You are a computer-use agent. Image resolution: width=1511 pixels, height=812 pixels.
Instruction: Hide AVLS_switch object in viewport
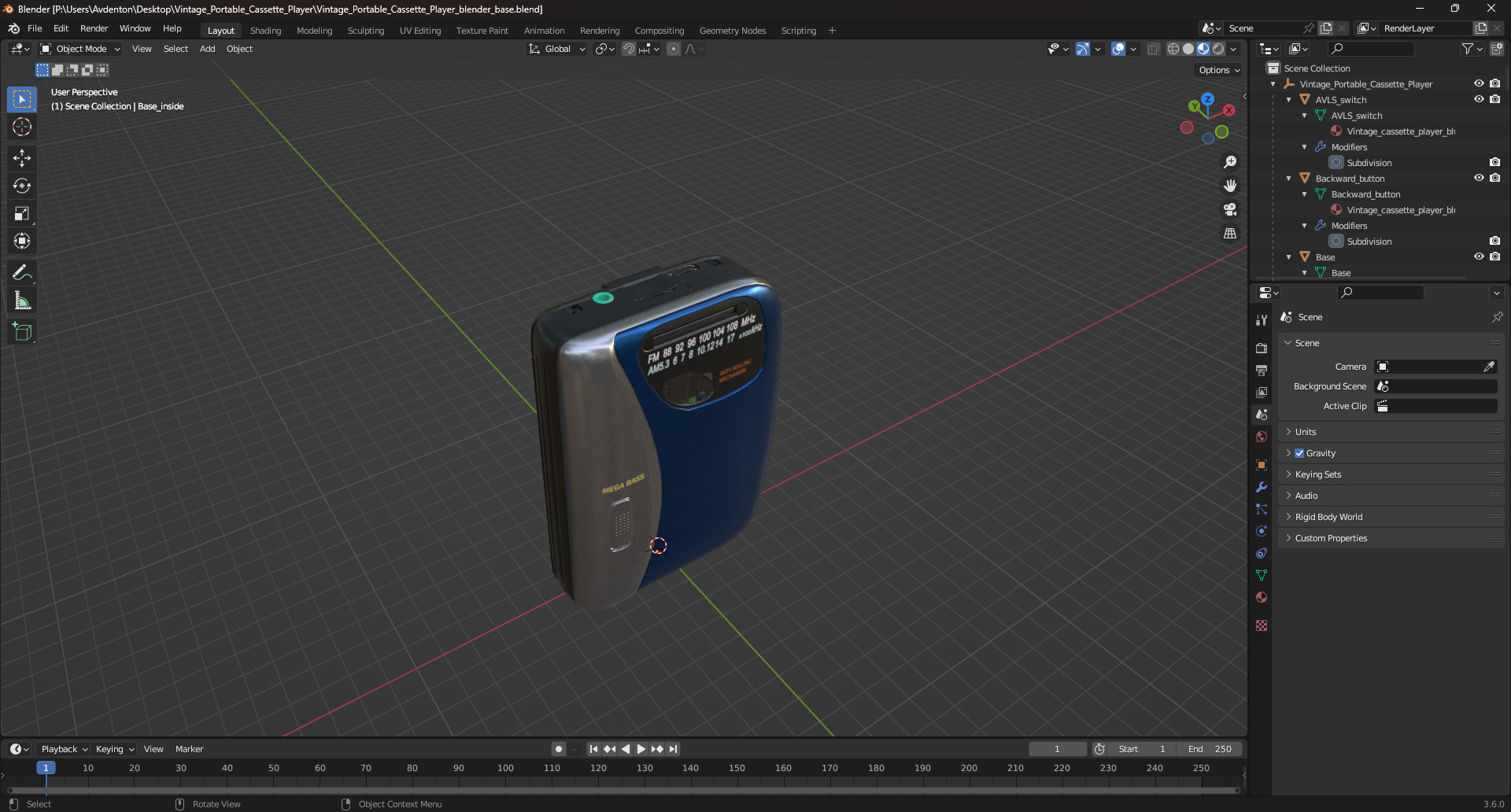pos(1479,99)
